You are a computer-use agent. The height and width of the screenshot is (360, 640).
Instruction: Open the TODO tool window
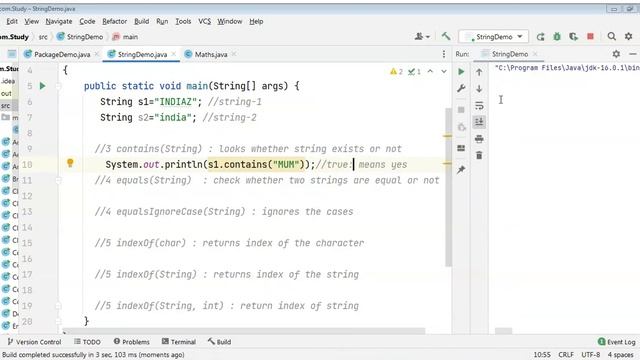(x=87, y=342)
